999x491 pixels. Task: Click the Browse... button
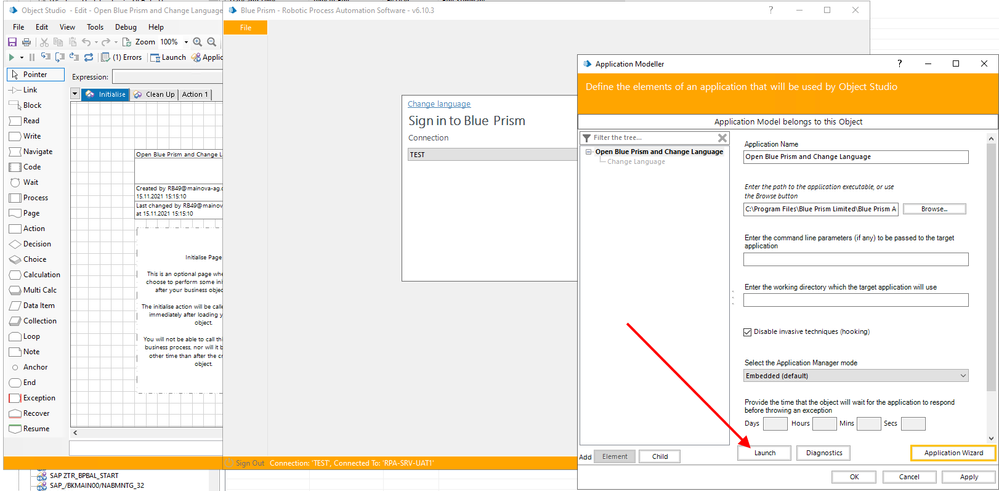tap(935, 209)
